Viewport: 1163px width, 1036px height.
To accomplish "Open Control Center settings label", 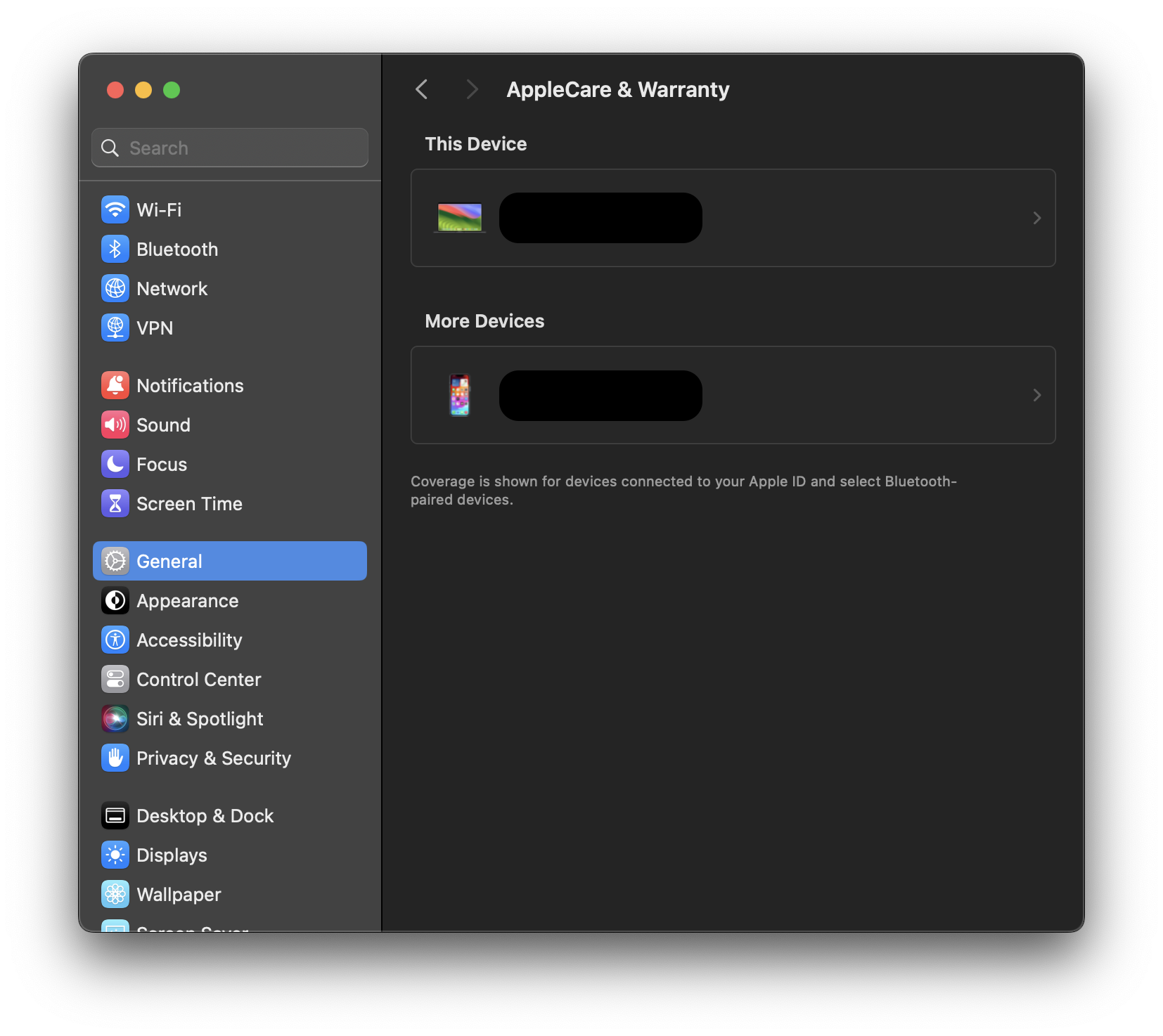I will pyautogui.click(x=199, y=679).
